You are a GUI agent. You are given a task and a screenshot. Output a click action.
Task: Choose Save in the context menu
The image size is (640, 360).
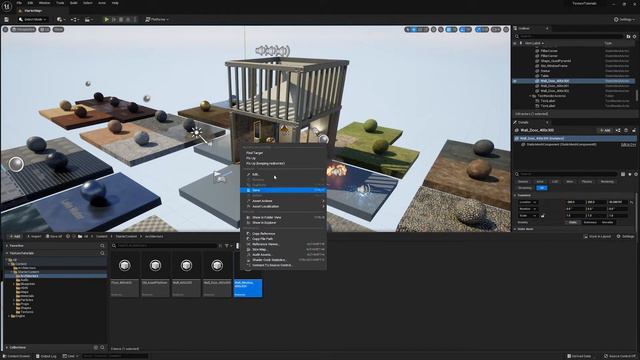pos(283,190)
